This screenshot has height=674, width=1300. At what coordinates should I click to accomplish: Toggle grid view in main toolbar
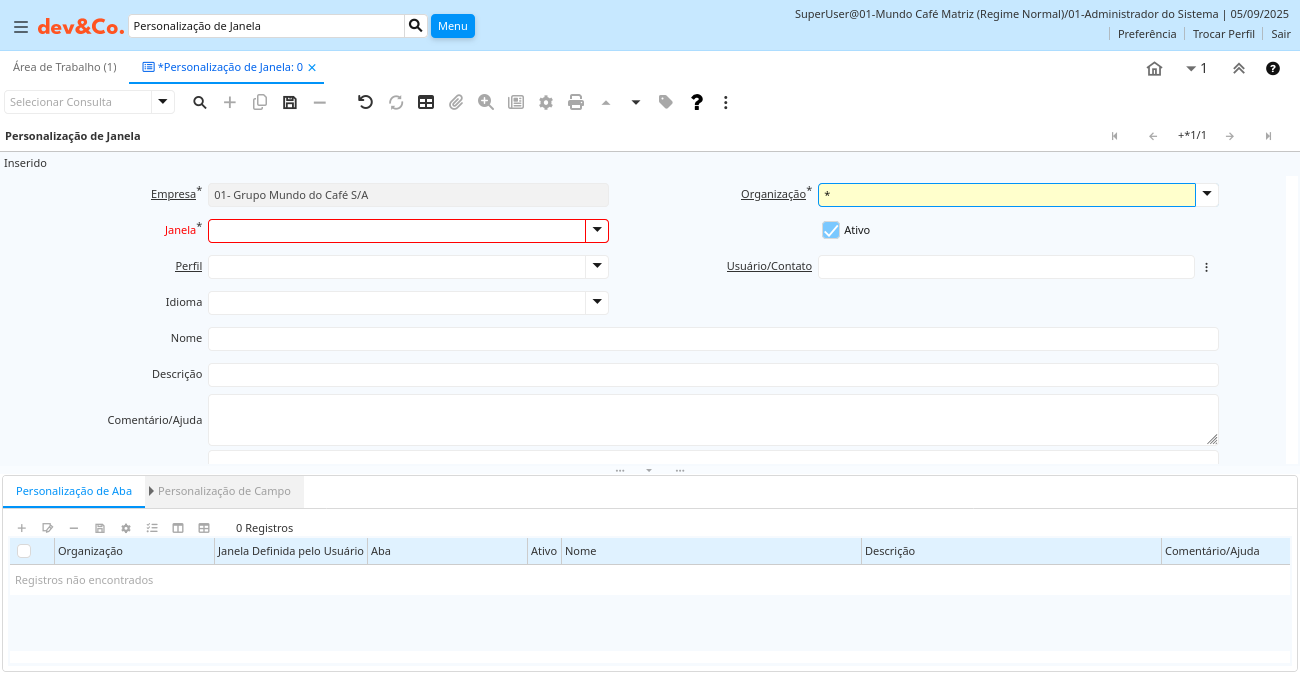426,102
